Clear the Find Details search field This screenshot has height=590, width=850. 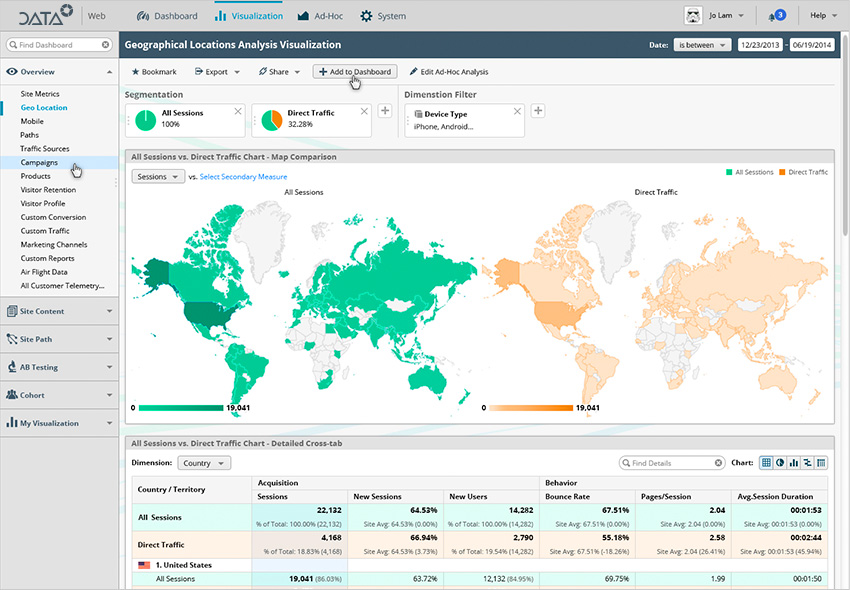coord(717,463)
